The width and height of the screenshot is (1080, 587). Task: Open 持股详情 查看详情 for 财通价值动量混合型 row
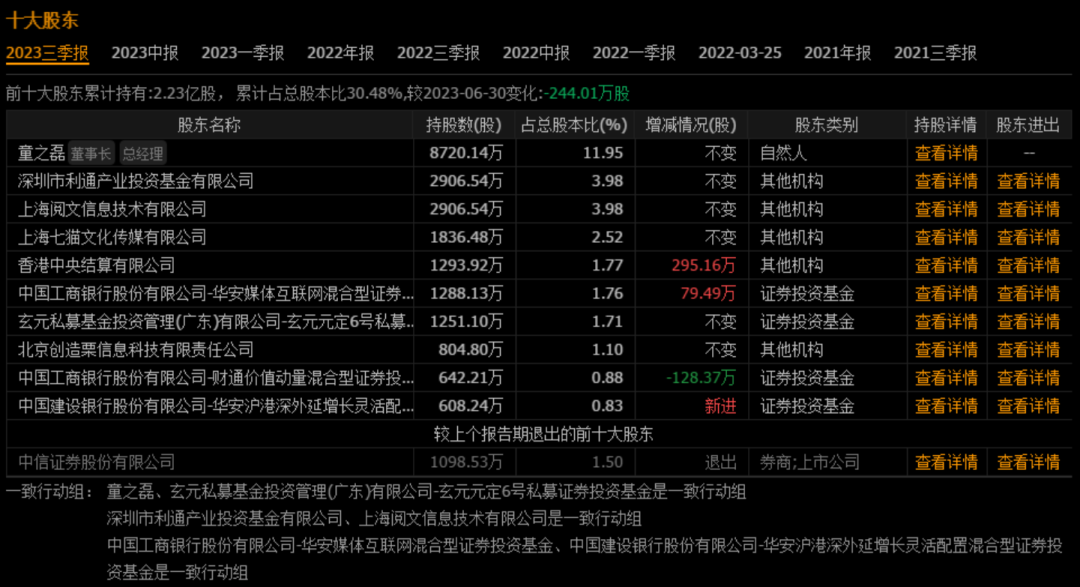[946, 378]
